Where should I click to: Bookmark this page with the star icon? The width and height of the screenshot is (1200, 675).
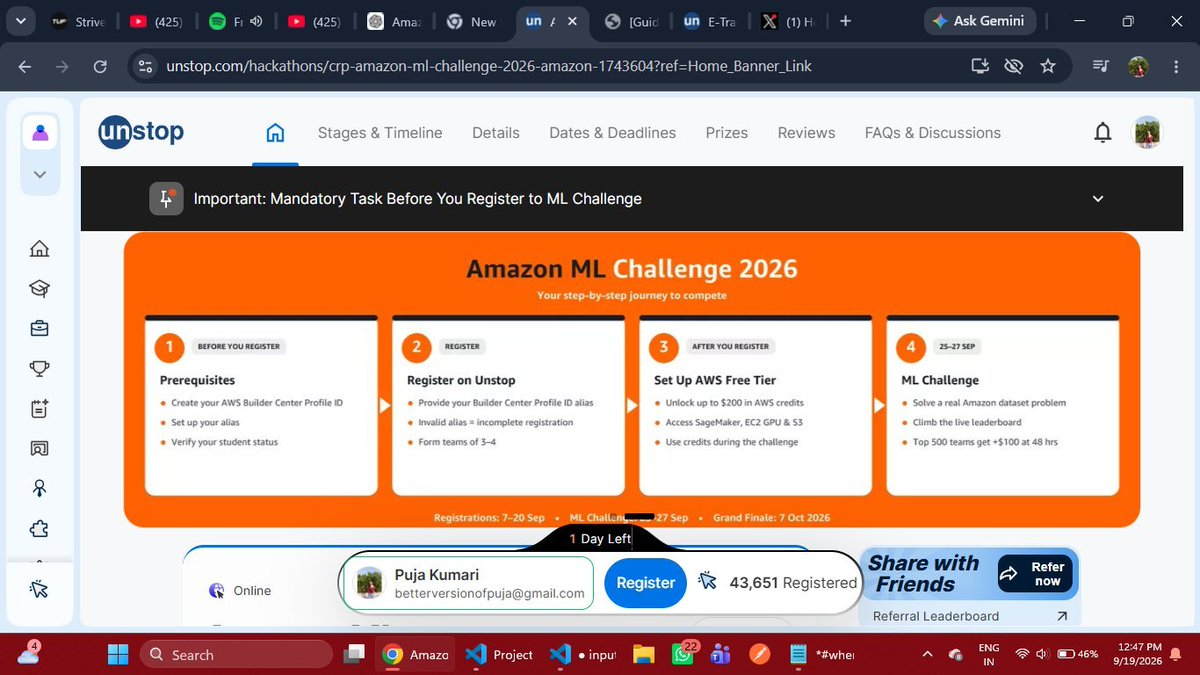coord(1048,66)
